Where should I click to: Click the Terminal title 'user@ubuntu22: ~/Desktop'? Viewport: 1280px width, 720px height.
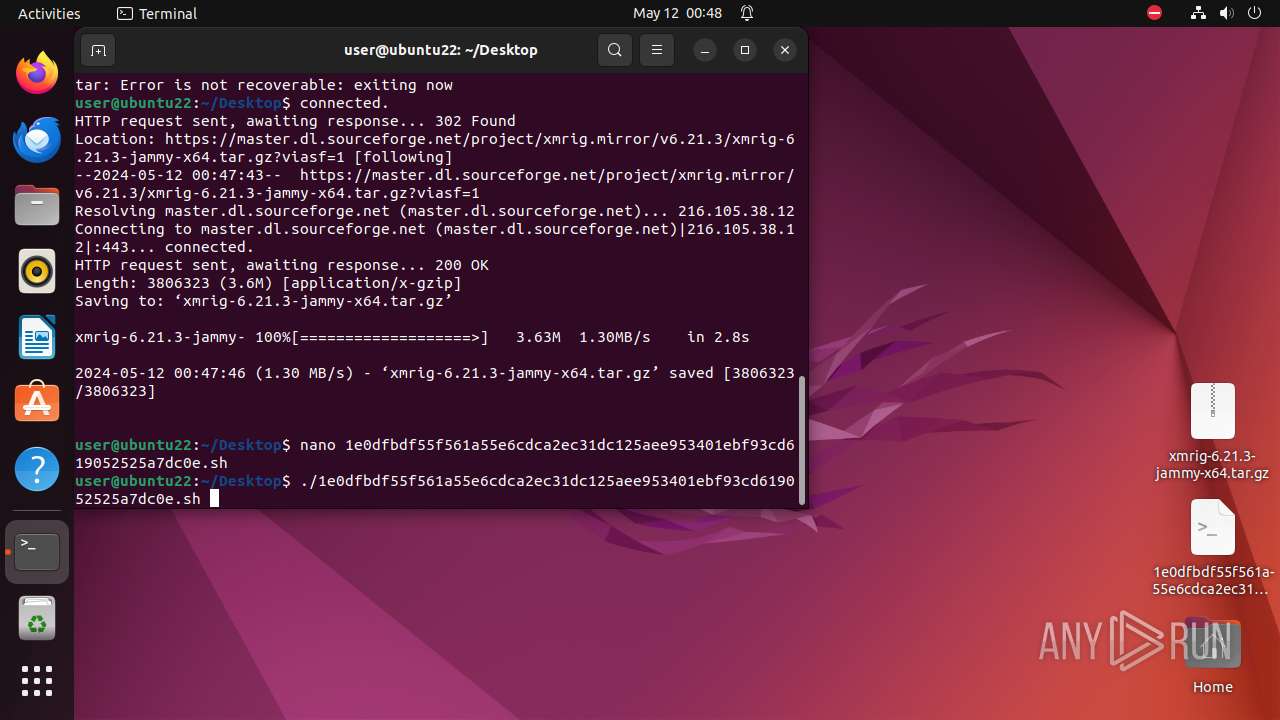tap(440, 50)
